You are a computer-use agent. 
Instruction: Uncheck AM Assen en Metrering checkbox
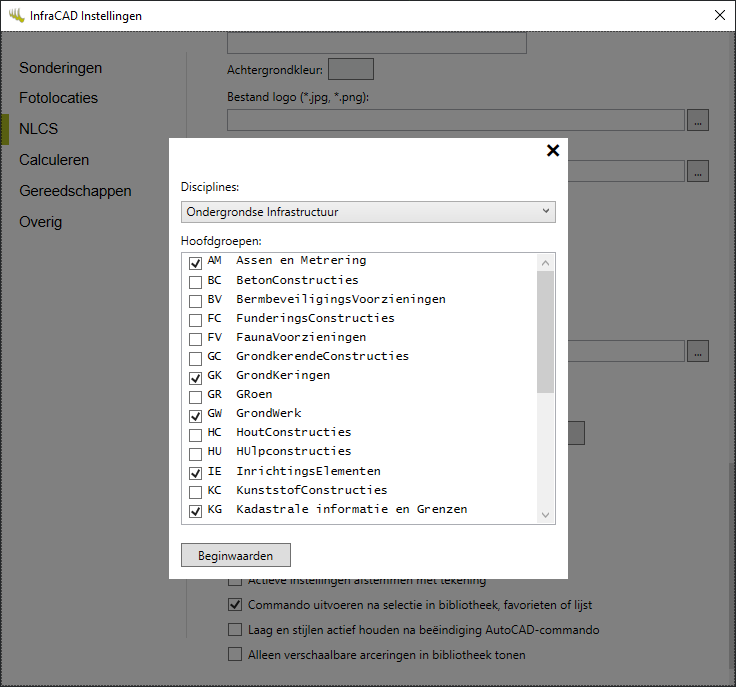(196, 262)
